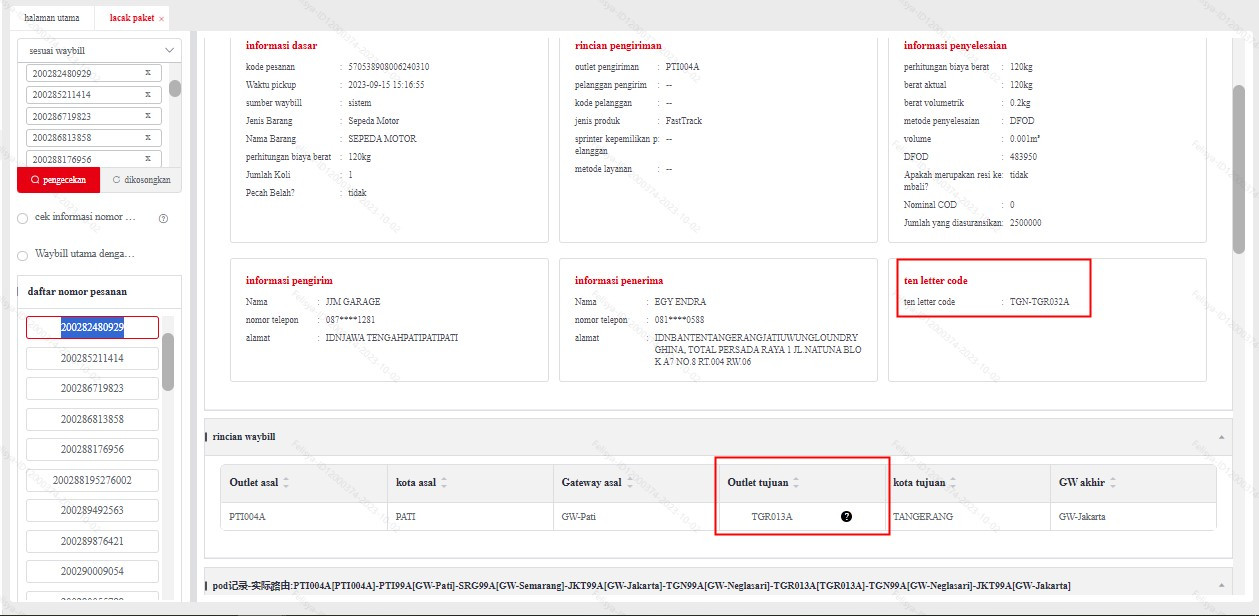This screenshot has height=616, width=1259.
Task: Click the help icon beside cek informasi nomor
Action: [163, 218]
